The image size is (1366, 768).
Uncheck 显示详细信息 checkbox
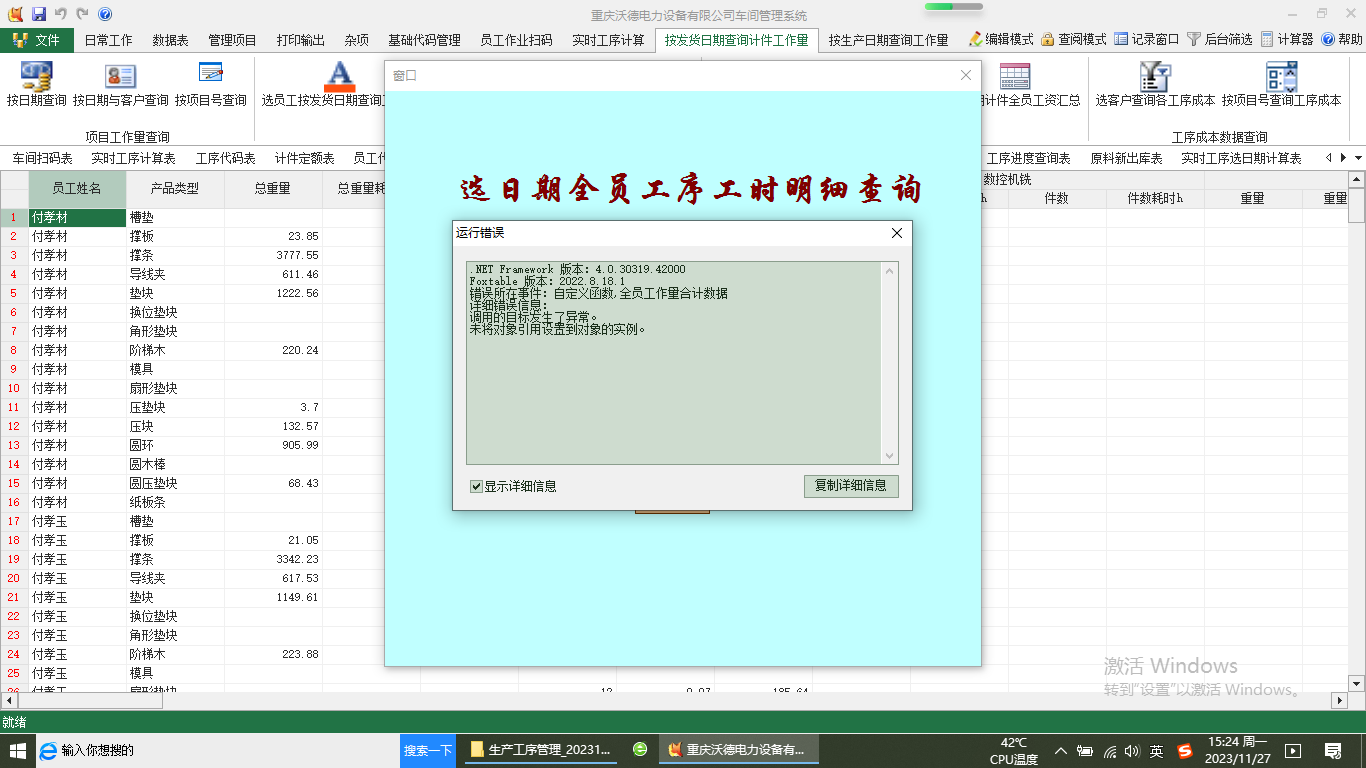pos(477,487)
